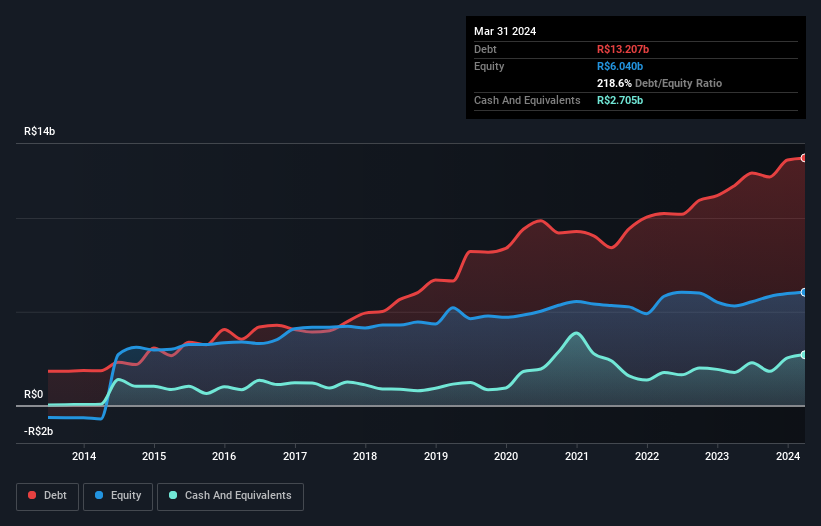821x526 pixels.
Task: Click the 2021 x-axis label
Action: (576, 456)
